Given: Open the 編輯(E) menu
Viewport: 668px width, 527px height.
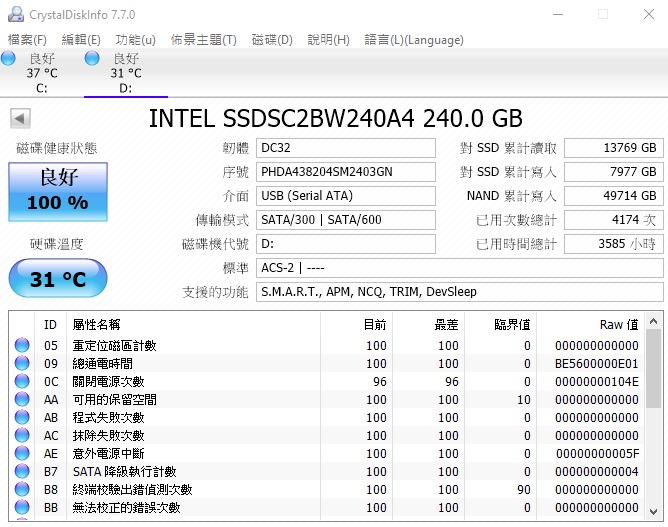Looking at the screenshot, I should click(81, 40).
